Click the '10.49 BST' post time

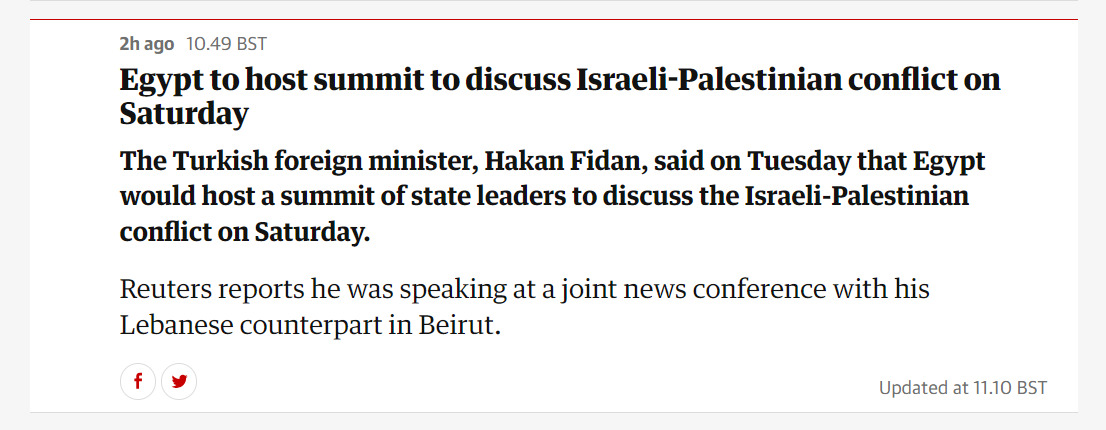(x=226, y=44)
